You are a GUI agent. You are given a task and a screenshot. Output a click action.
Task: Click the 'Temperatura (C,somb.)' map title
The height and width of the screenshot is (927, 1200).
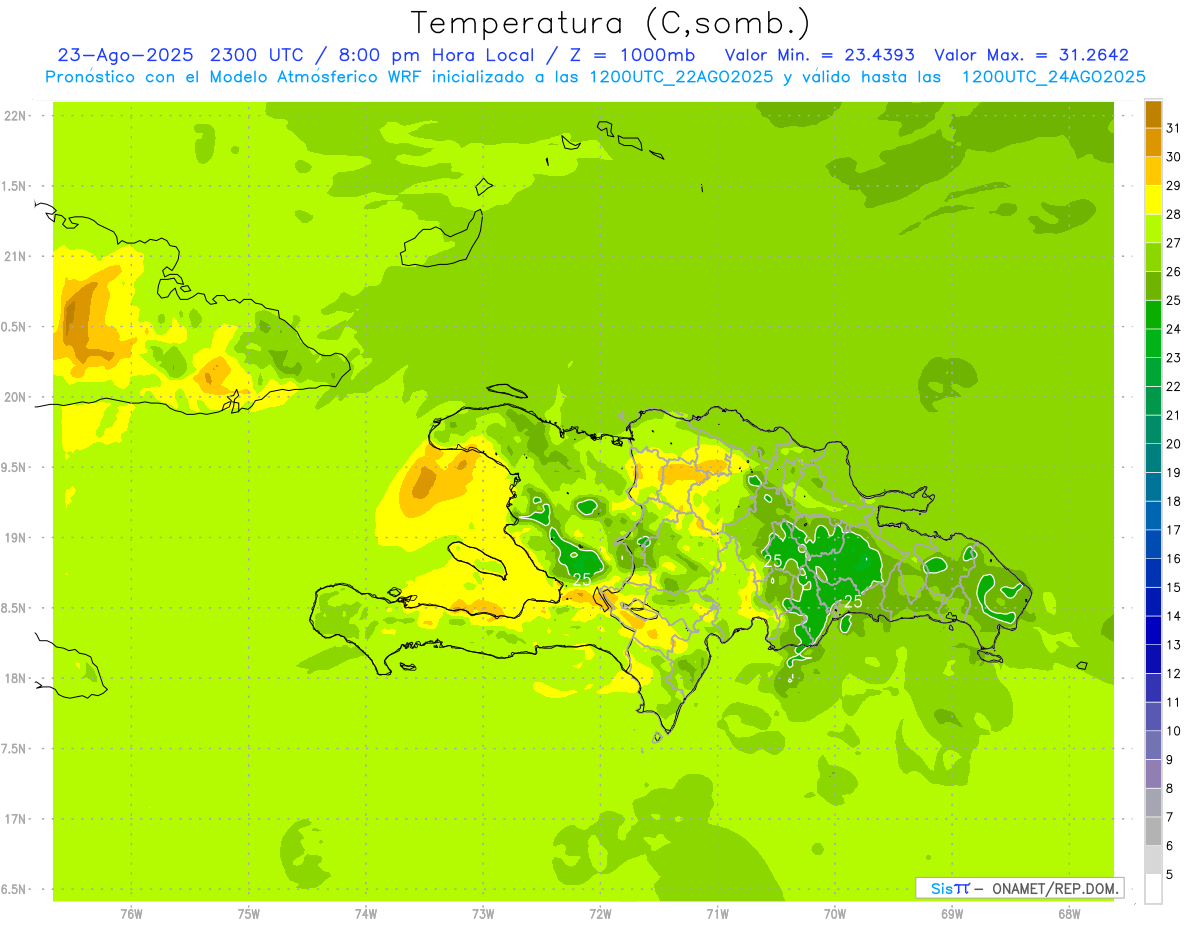(x=610, y=23)
